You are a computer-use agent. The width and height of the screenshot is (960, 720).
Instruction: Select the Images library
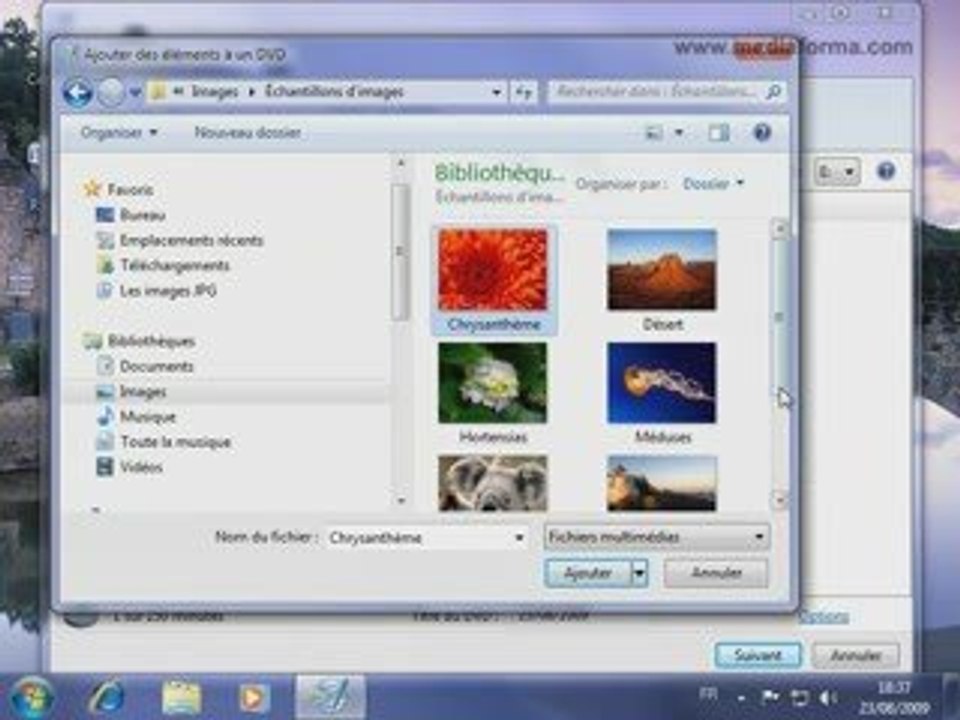143,392
